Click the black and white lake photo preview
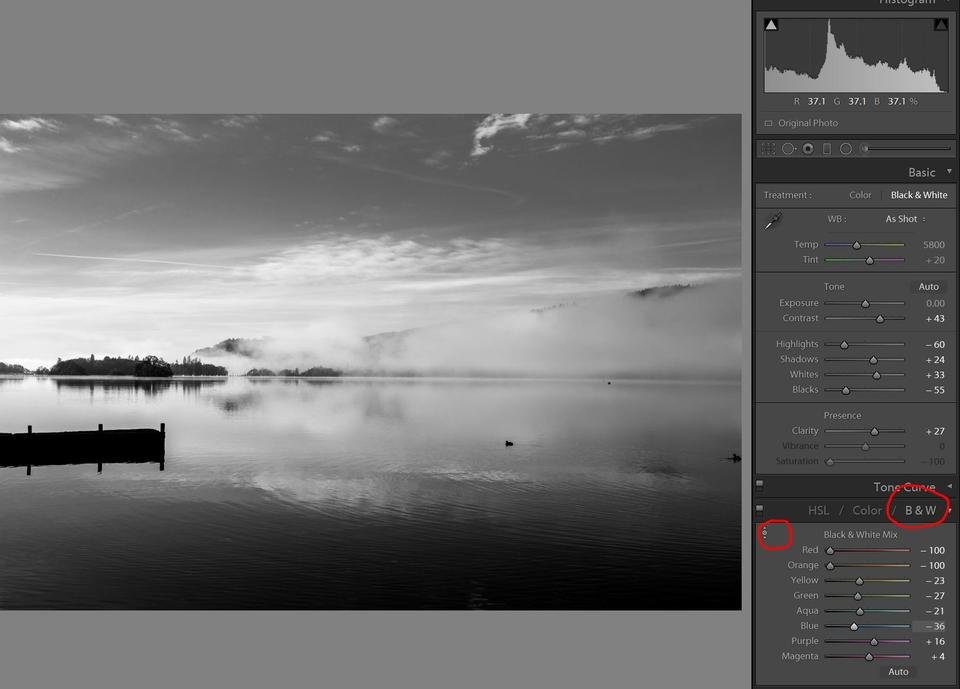The height and width of the screenshot is (689, 960). click(x=370, y=361)
